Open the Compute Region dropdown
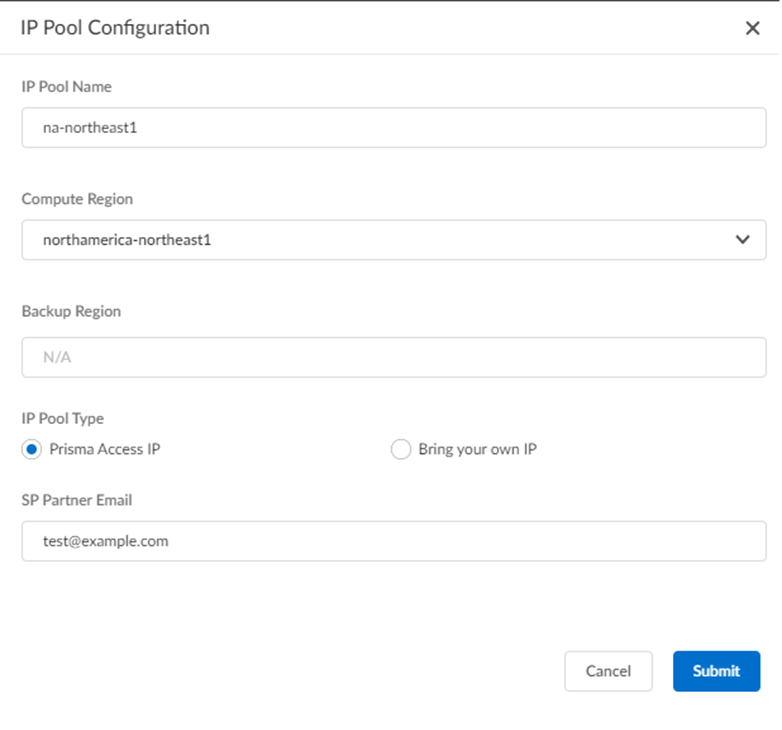The width and height of the screenshot is (782, 730). point(393,240)
